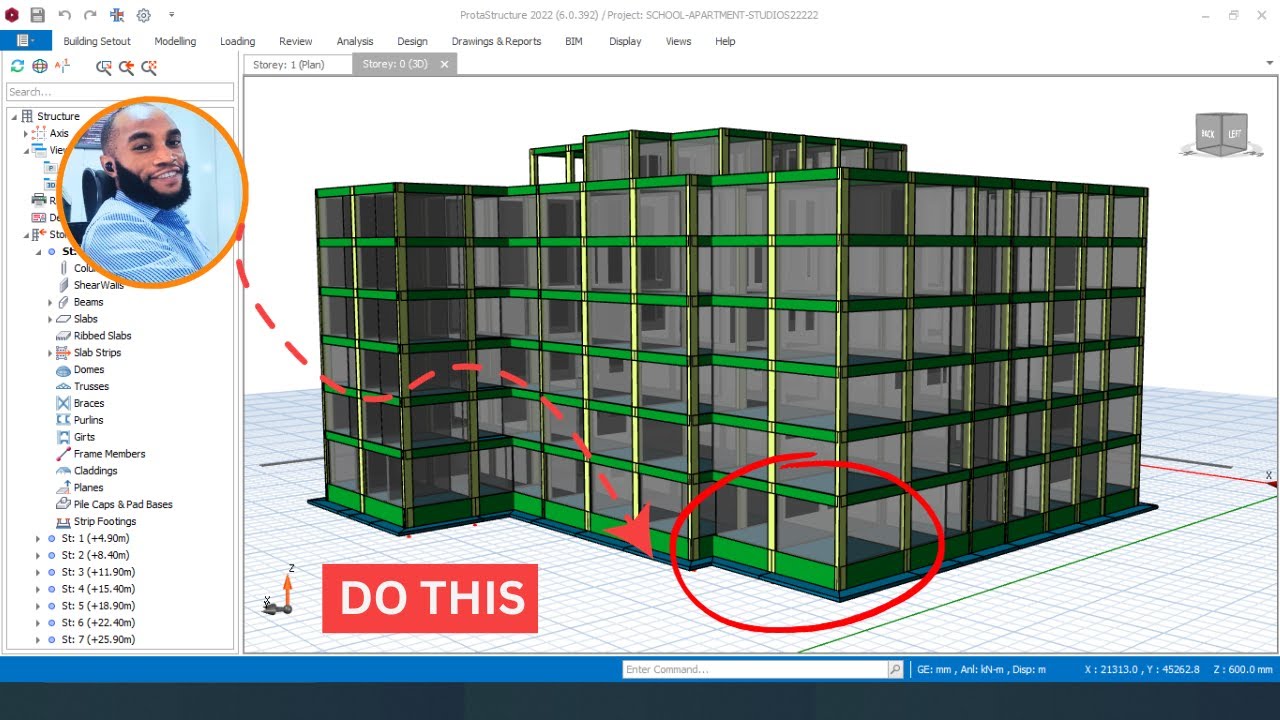Open the Display ribbon tab
Screen dimensions: 1280x720
point(625,41)
